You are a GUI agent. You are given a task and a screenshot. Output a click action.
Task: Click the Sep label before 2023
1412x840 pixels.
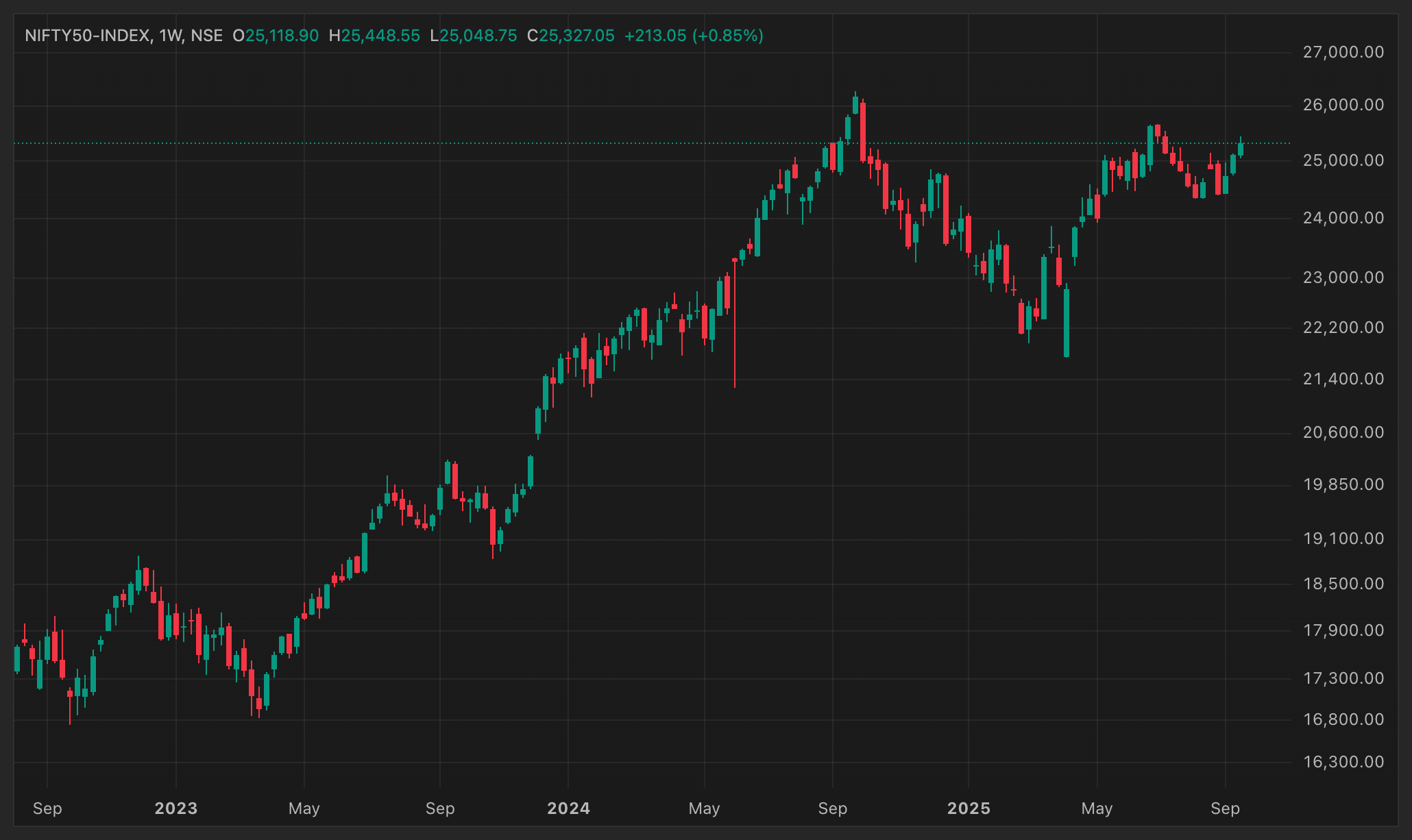click(47, 808)
